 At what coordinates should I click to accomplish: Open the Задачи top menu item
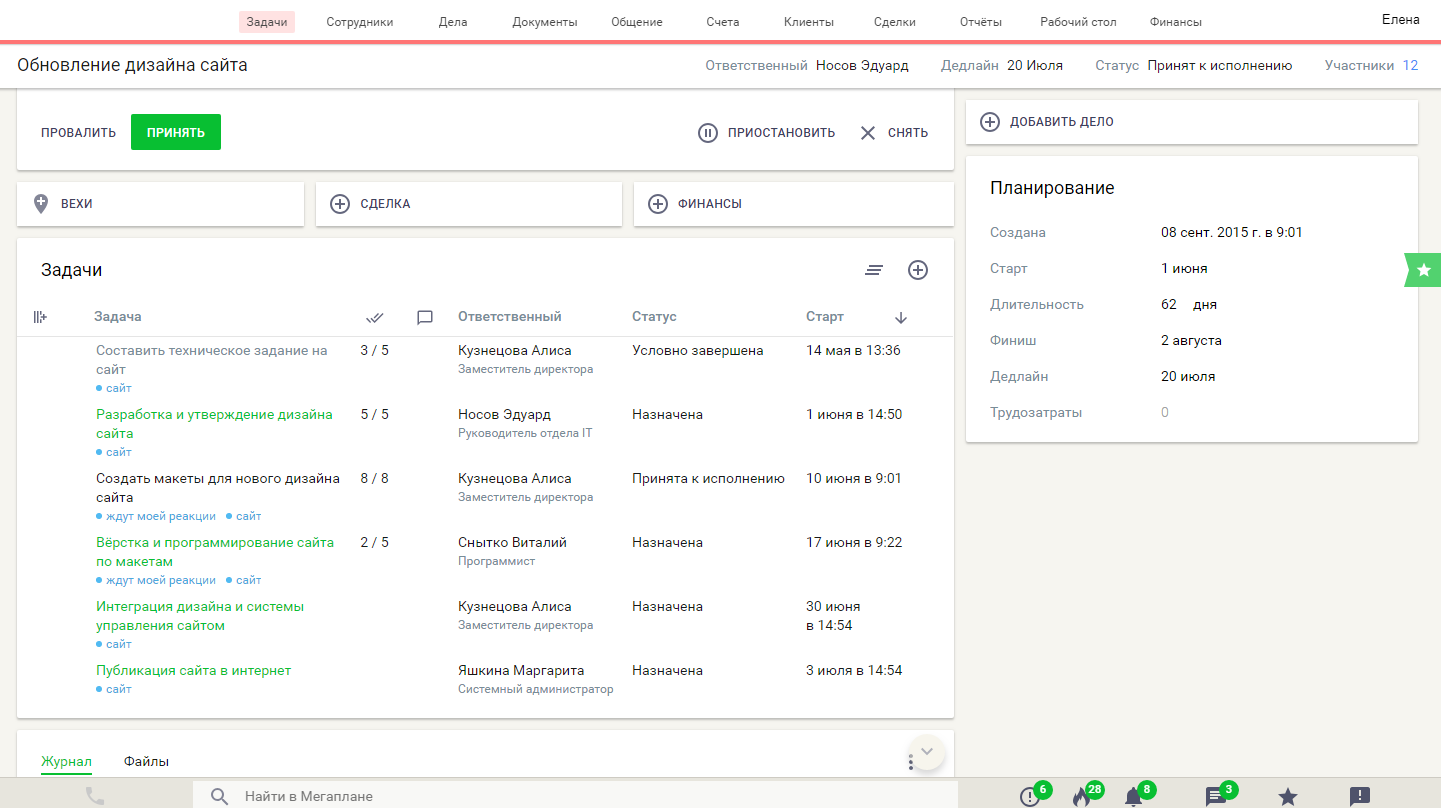tap(267, 22)
